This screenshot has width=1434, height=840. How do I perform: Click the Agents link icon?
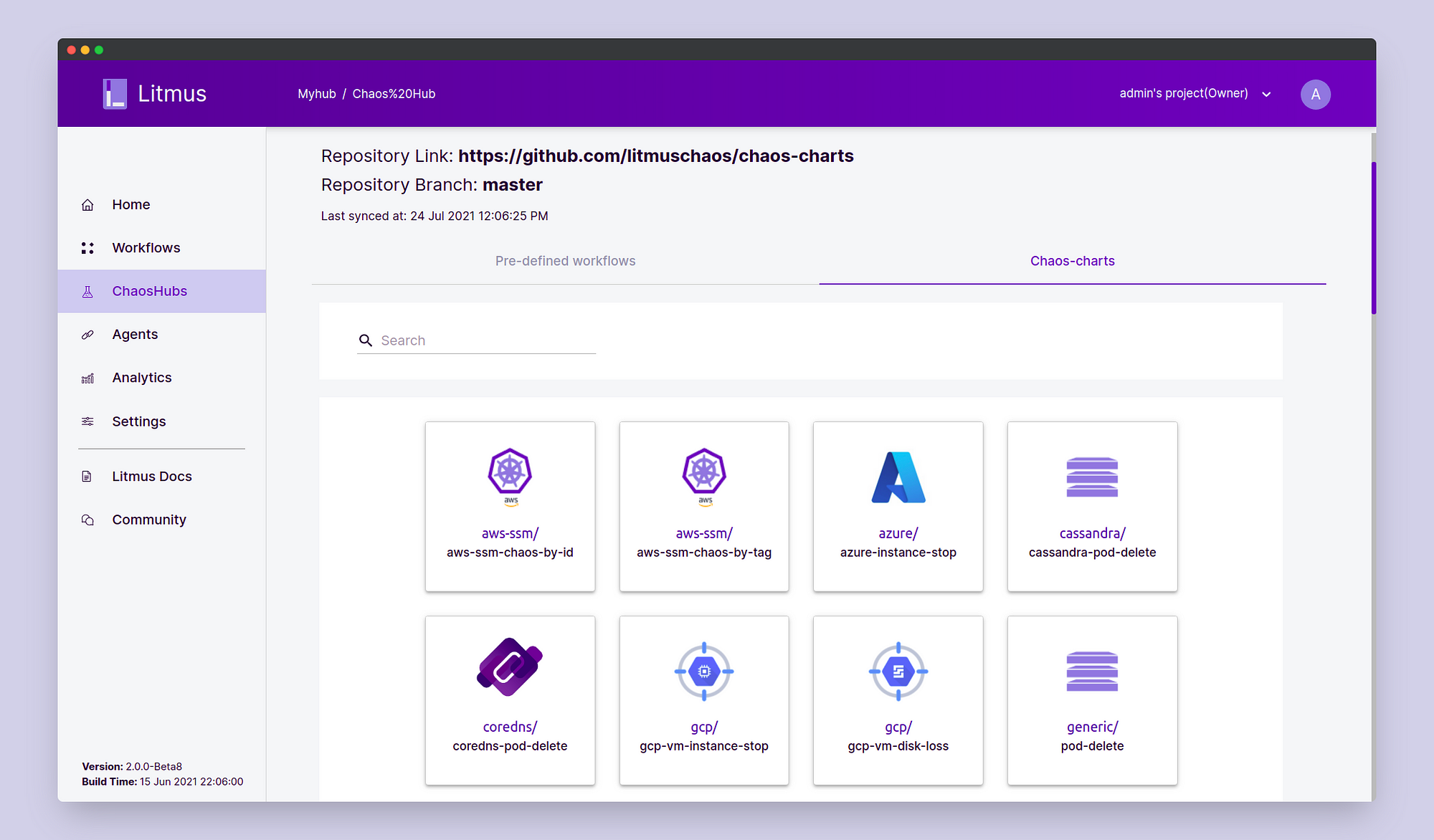click(x=87, y=335)
